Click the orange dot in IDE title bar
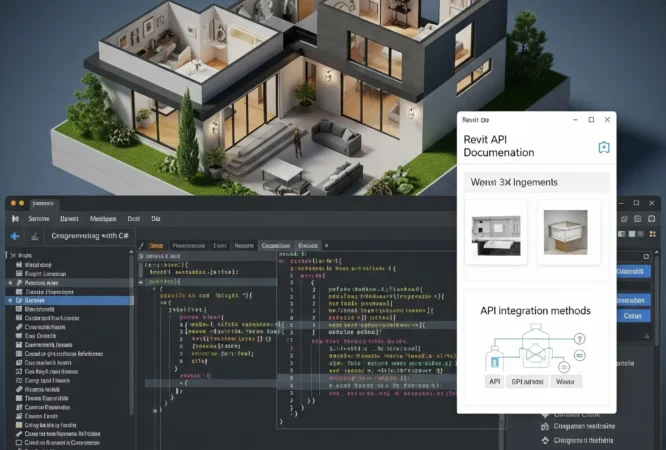The width and height of the screenshot is (666, 450). 13,203
